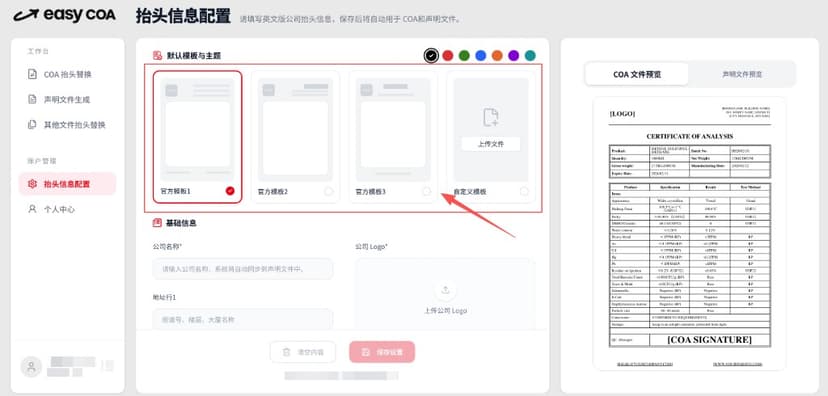Choose the red theme color
The height and width of the screenshot is (396, 828).
coord(448,55)
